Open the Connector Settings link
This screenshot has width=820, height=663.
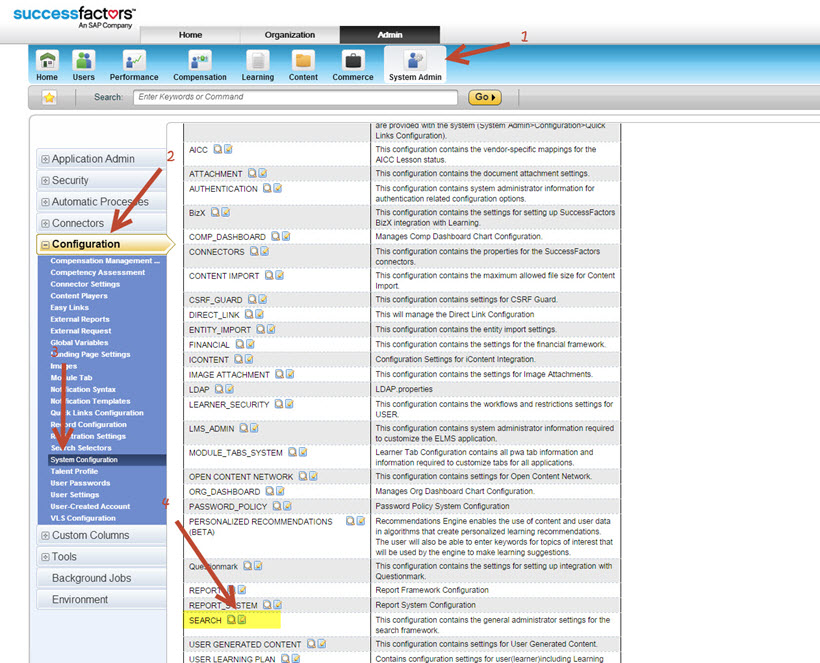pyautogui.click(x=85, y=284)
